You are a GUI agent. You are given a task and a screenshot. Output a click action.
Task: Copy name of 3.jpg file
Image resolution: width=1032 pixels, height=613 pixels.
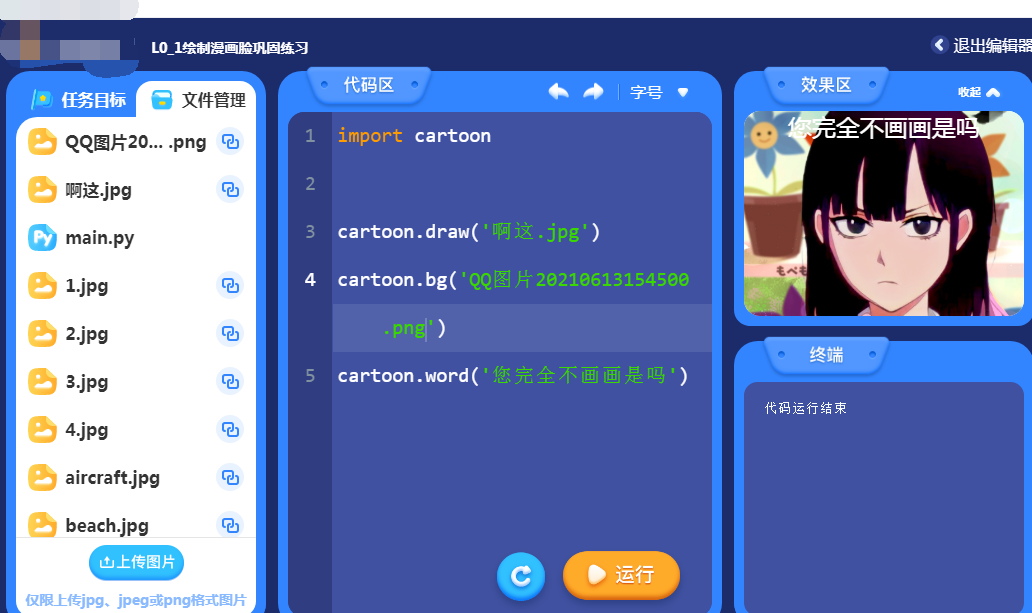click(x=230, y=382)
